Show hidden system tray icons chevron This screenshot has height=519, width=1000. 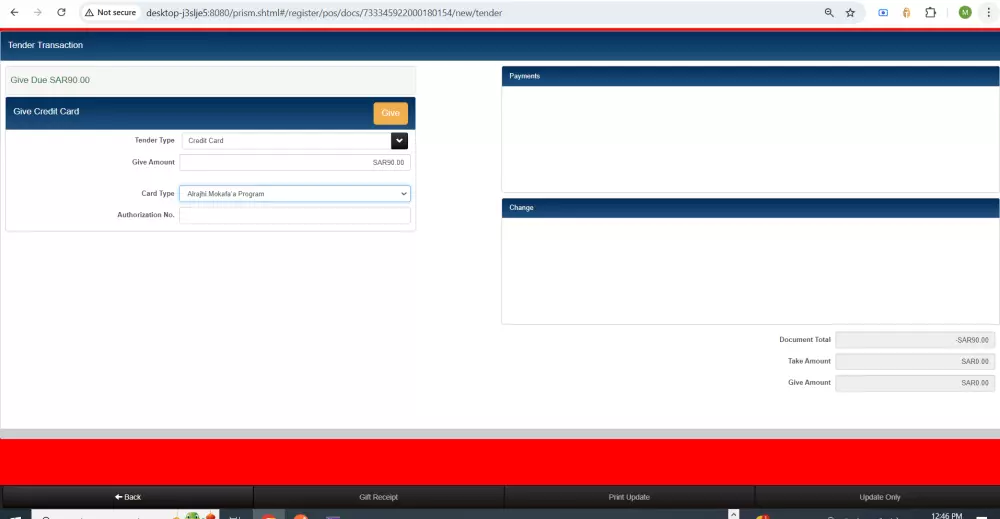click(x=733, y=514)
